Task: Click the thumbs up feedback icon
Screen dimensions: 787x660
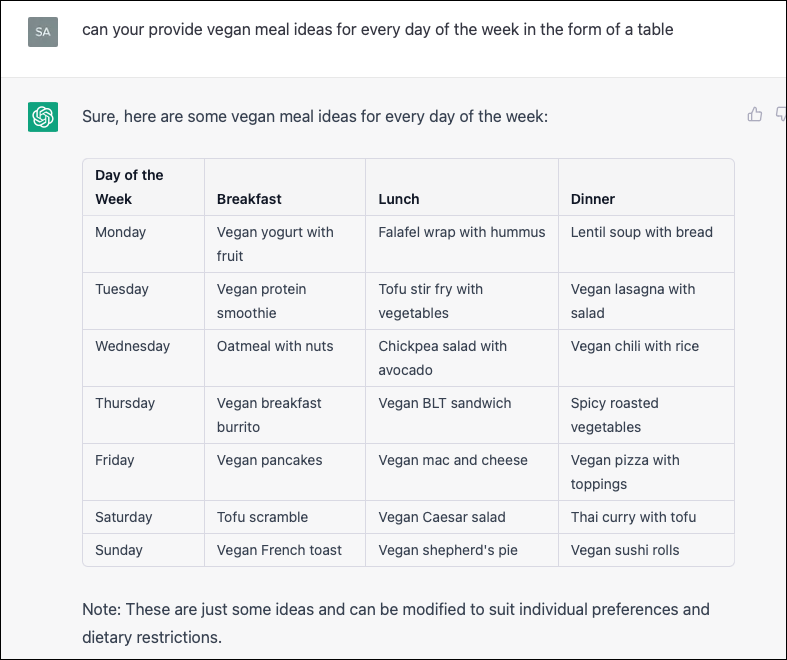Action: tap(754, 114)
